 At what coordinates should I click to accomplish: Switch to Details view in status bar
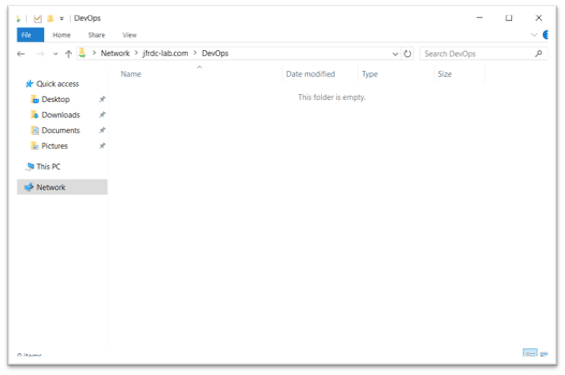[x=530, y=353]
